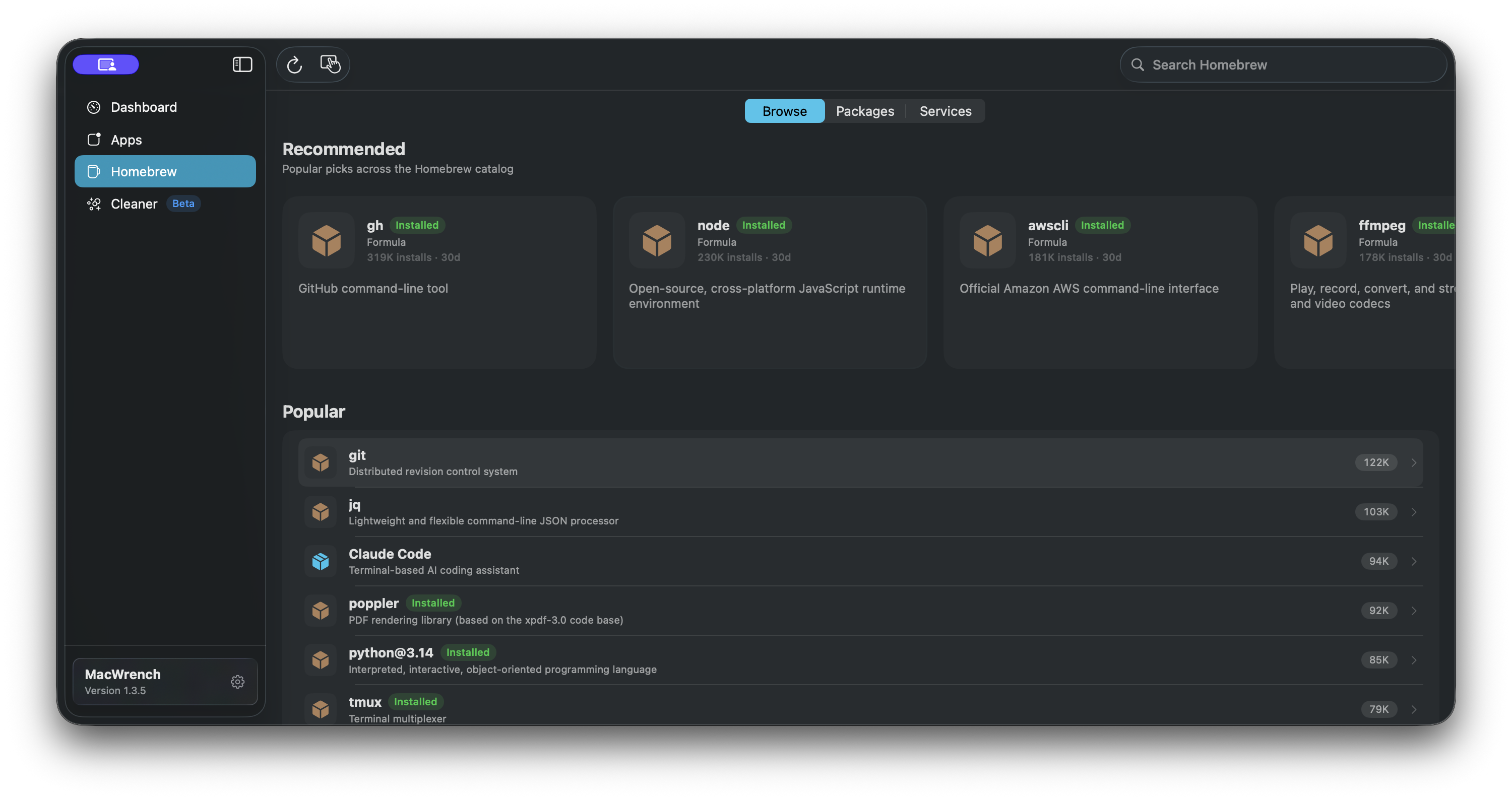Viewport: 1512px width, 800px height.
Task: Click the Installed badge on tmux
Action: click(x=415, y=701)
